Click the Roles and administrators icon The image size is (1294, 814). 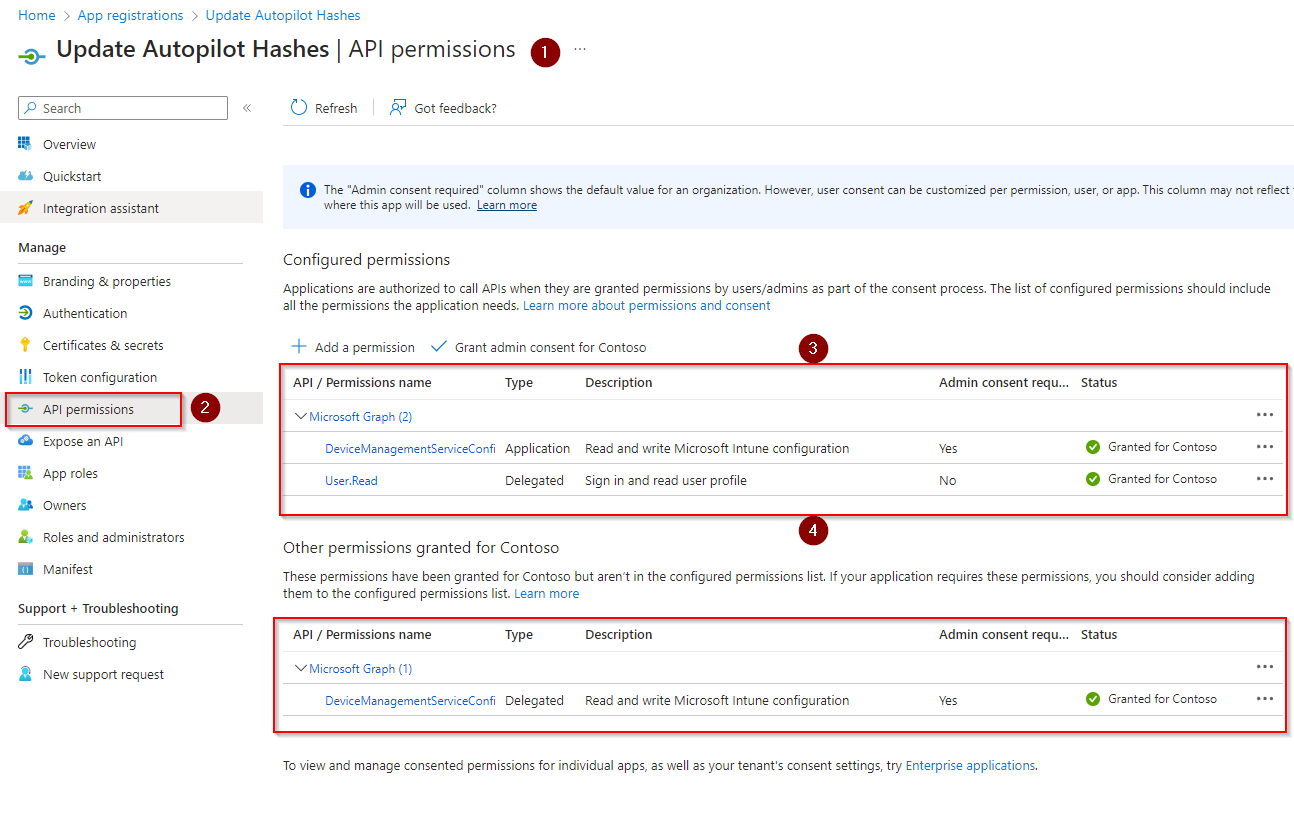click(x=25, y=537)
